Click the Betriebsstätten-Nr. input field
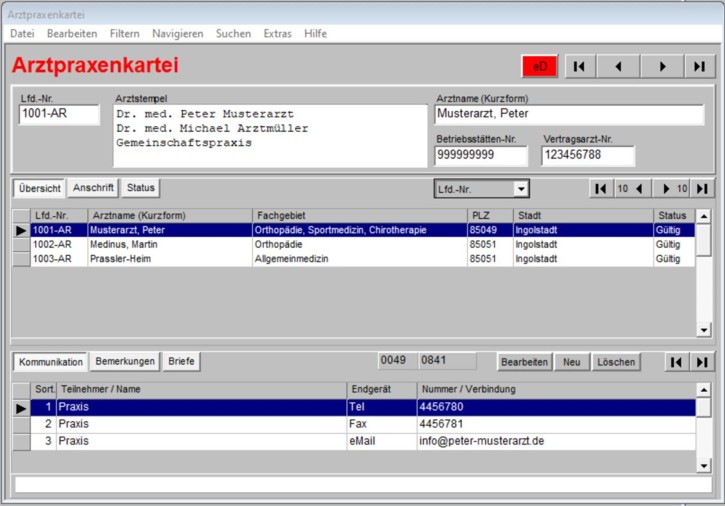Viewport: 725px width, 506px height. (481, 156)
